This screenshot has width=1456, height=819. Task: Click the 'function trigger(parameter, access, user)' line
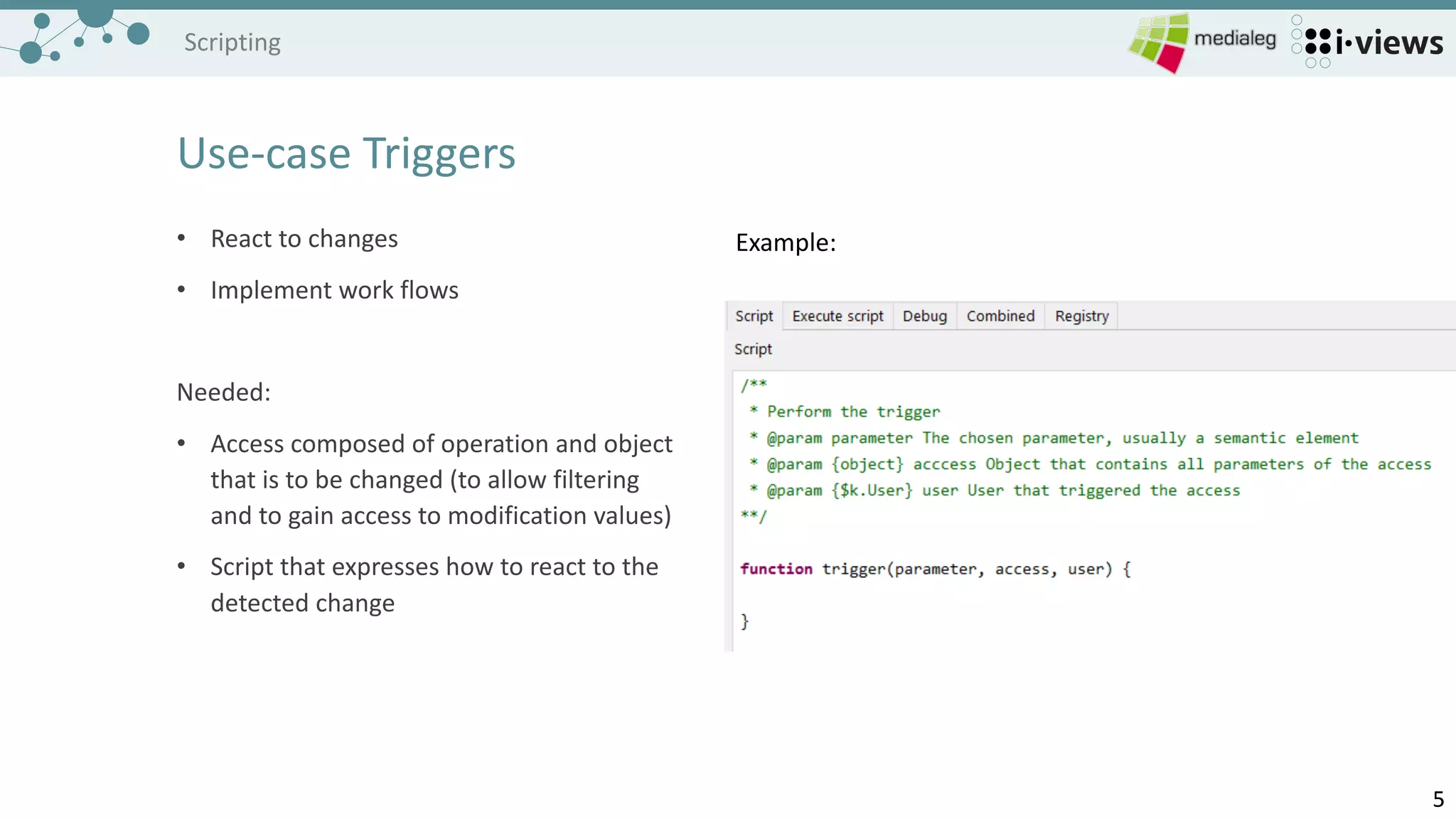[936, 569]
